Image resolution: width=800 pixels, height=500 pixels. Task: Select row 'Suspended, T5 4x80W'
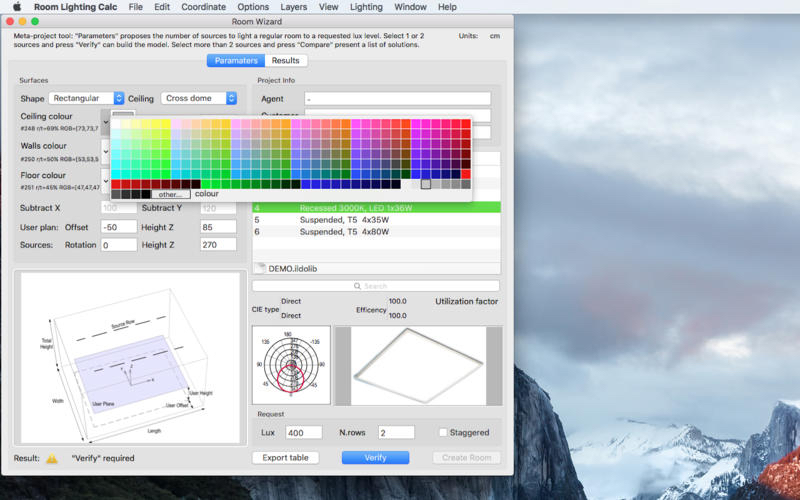(x=376, y=232)
